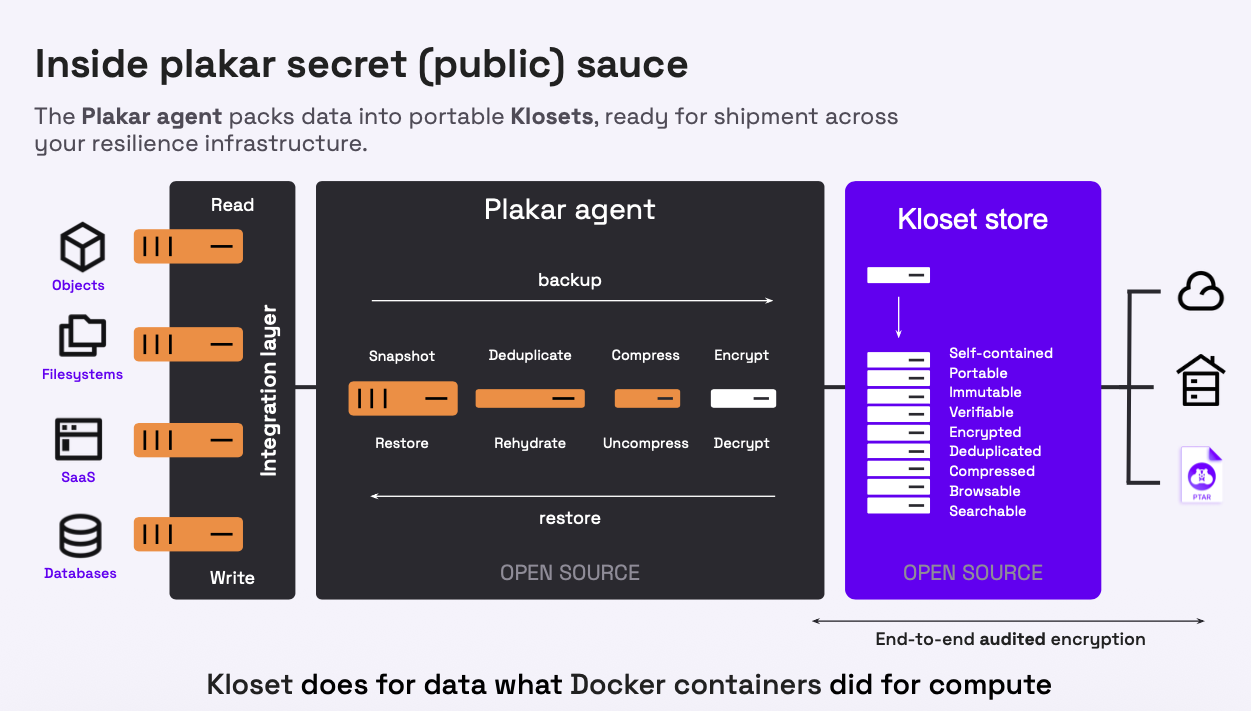
Task: Click the cloud storage icon
Action: coord(1200,292)
